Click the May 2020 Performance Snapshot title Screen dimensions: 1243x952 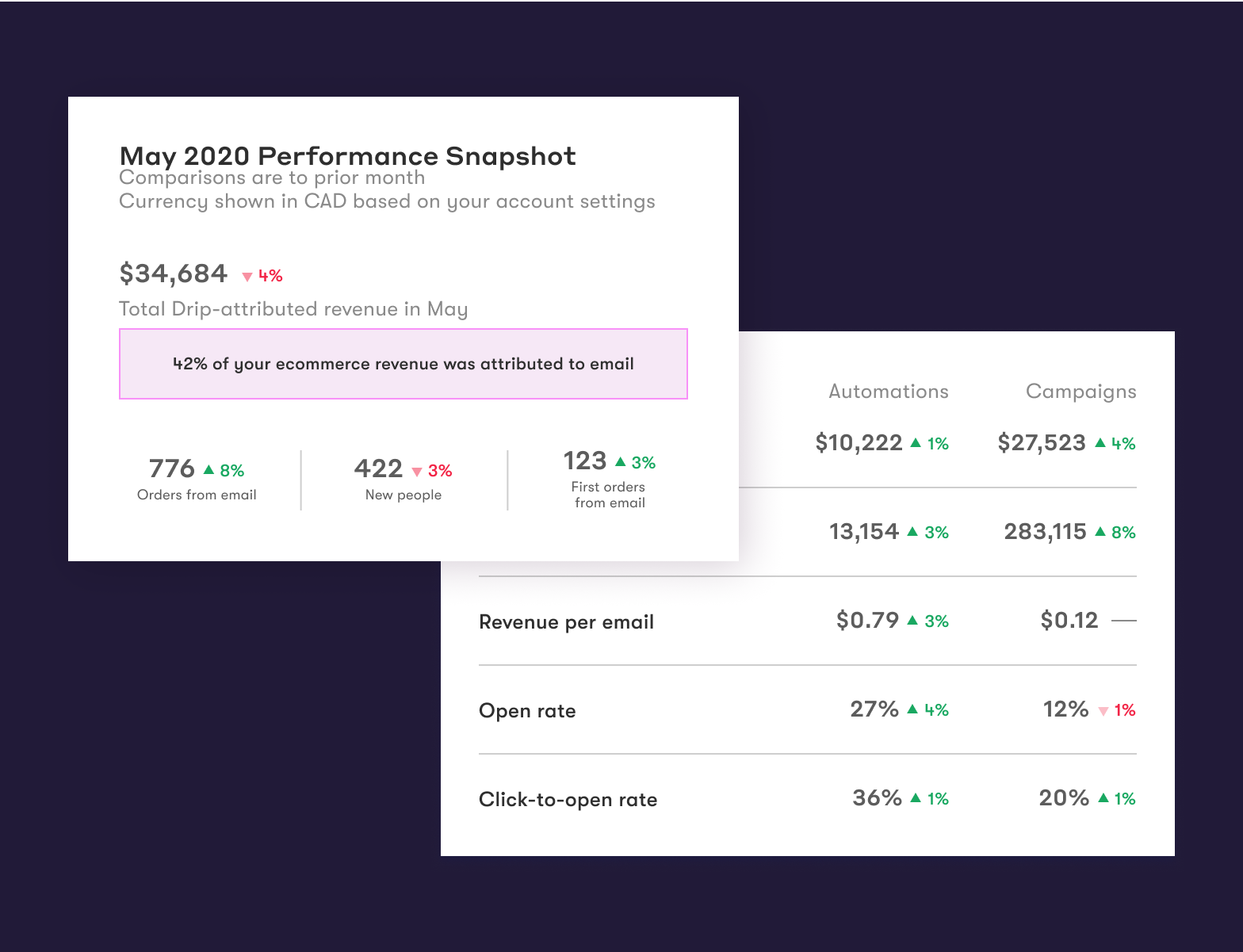click(x=347, y=156)
